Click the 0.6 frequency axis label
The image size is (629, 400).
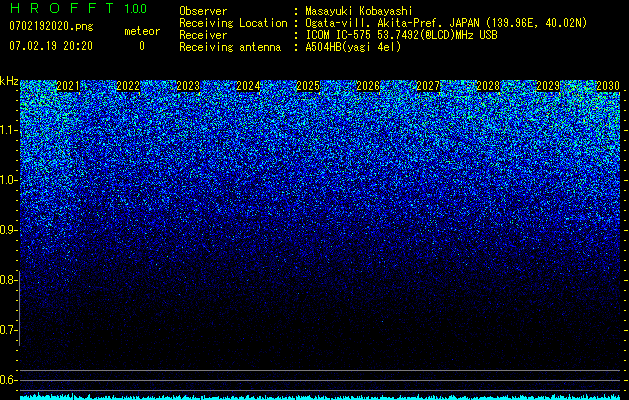coord(8,380)
